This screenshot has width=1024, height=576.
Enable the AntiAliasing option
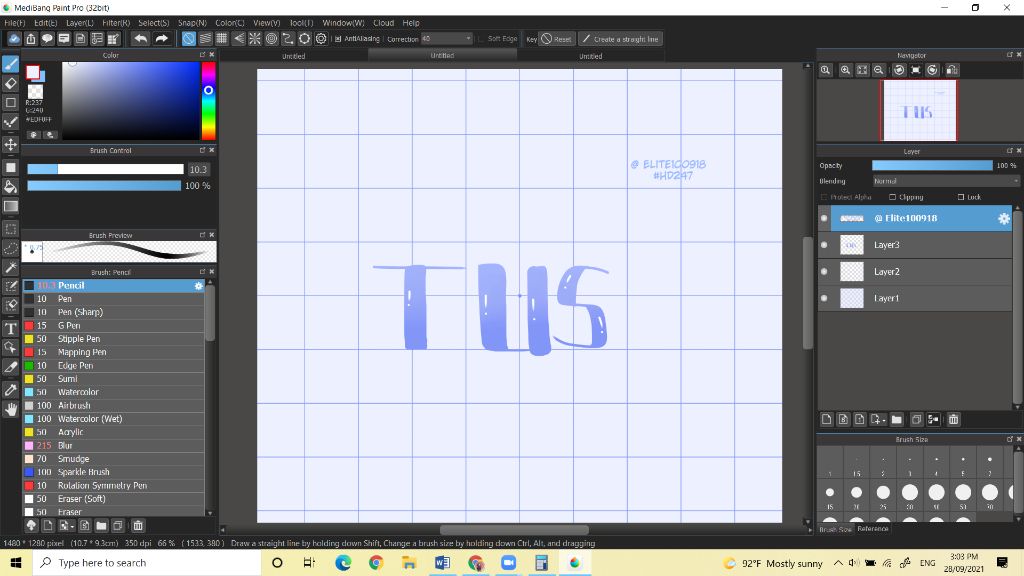pos(337,39)
